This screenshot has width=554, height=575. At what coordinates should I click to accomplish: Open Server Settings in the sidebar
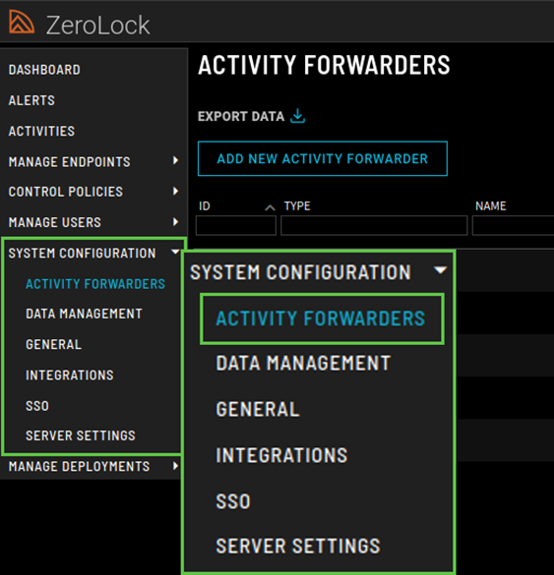[x=80, y=436]
